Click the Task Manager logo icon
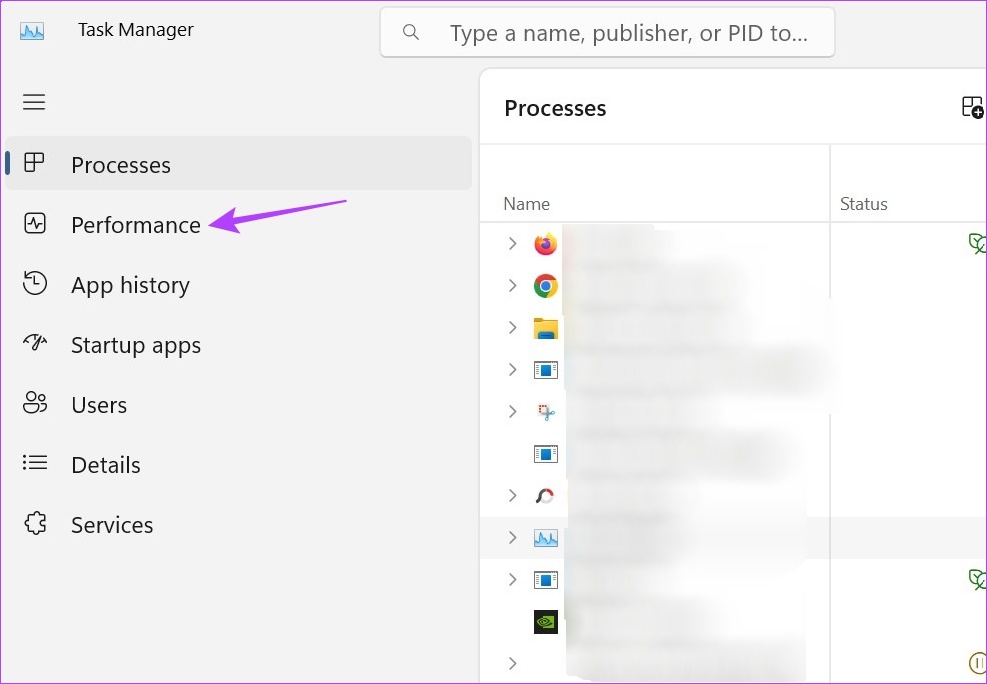 pos(32,31)
